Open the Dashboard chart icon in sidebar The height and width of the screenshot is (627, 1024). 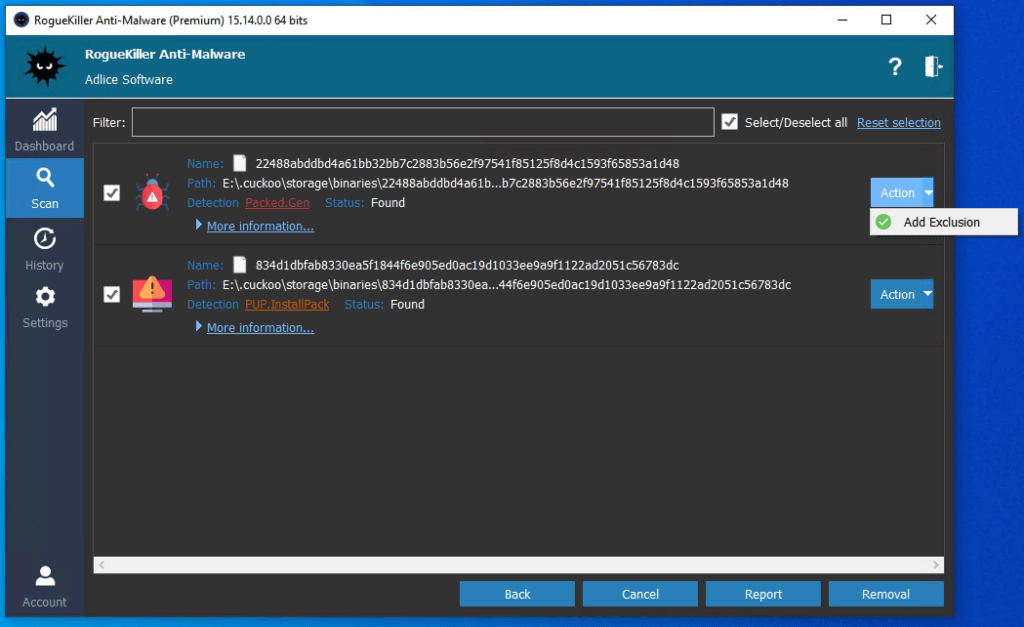click(x=44, y=121)
